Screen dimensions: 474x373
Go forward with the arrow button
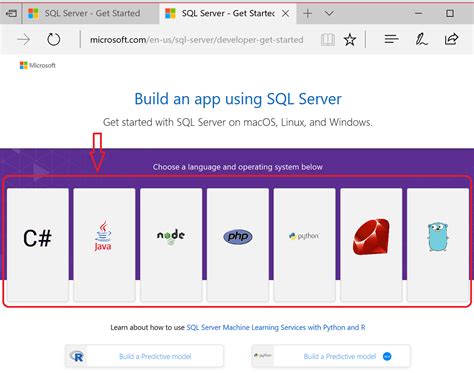[x=23, y=40]
